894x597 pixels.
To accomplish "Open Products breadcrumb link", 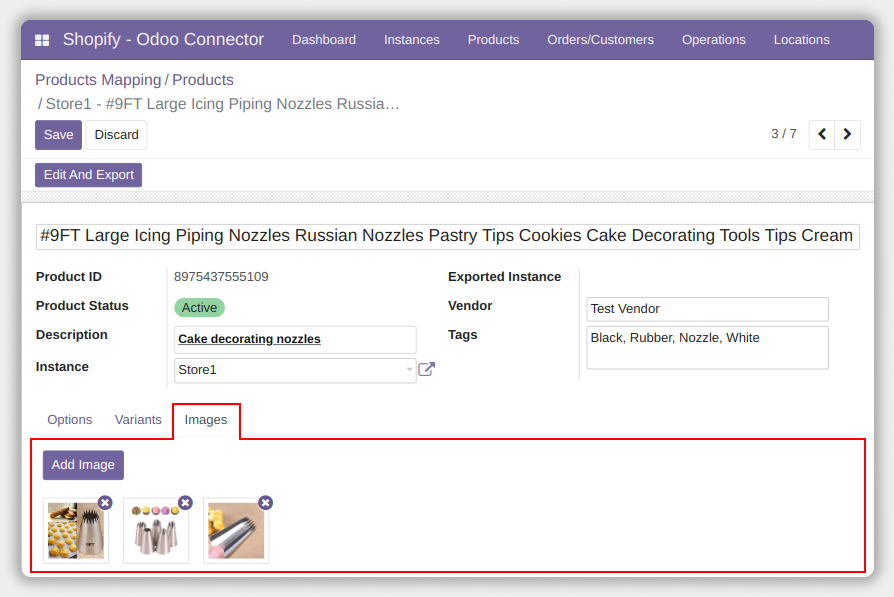I will click(203, 80).
